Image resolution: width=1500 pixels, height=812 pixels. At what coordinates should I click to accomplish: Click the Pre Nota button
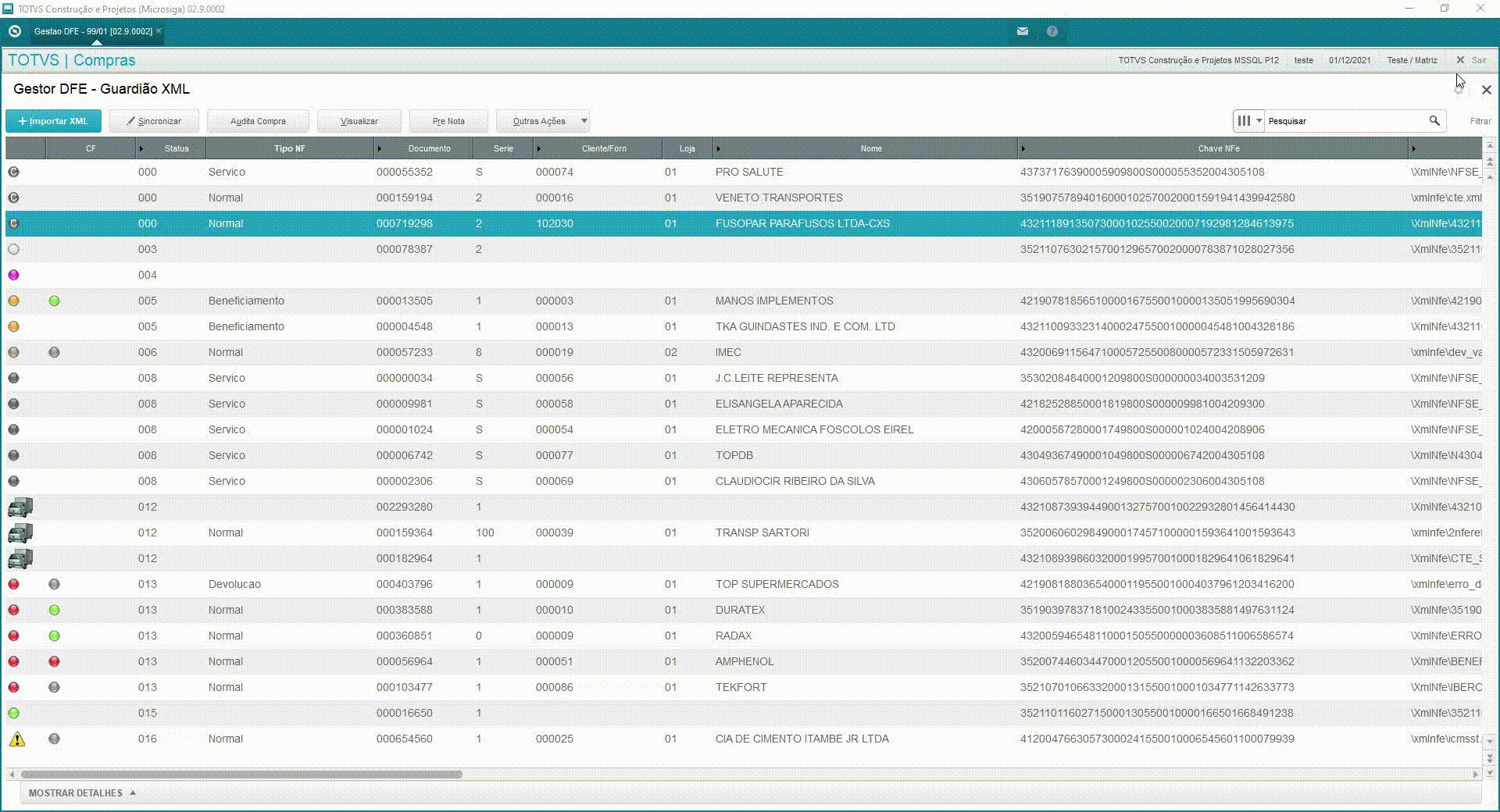point(448,121)
